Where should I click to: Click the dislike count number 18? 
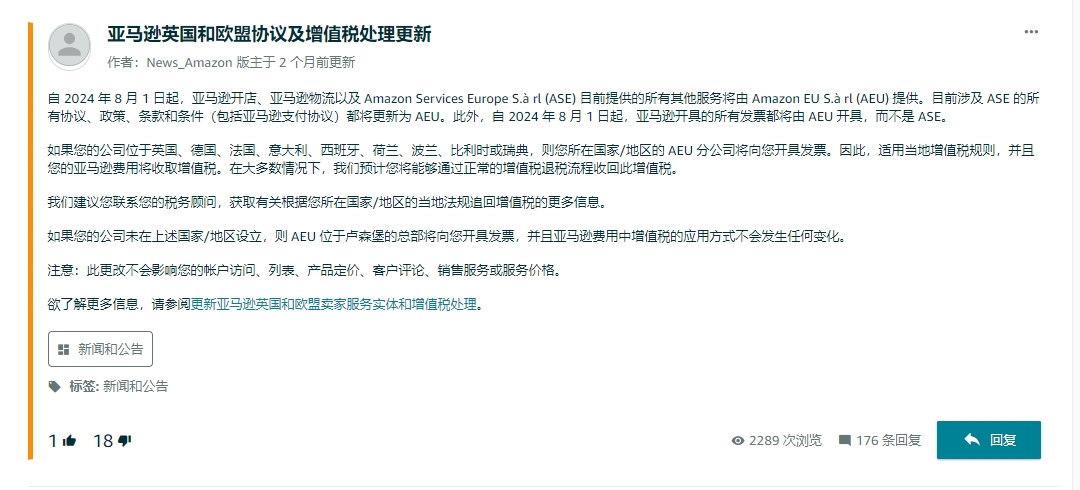tap(103, 441)
